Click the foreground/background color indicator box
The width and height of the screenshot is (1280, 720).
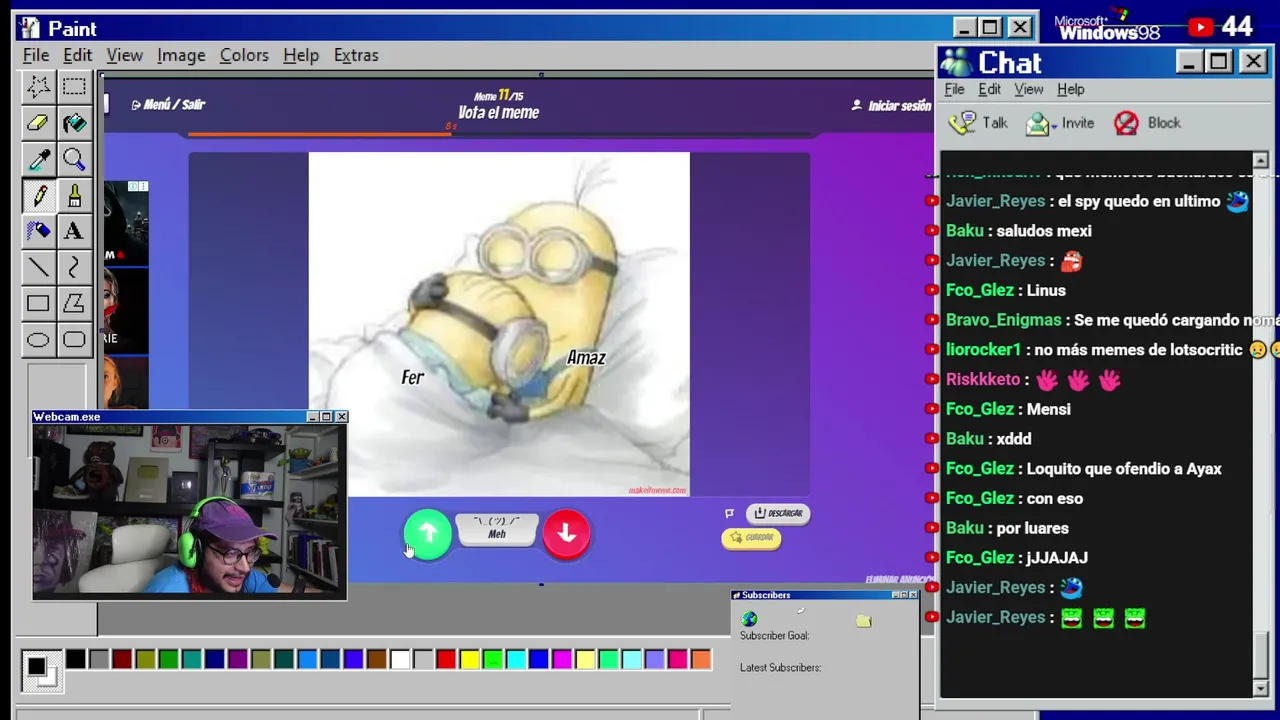[40, 670]
